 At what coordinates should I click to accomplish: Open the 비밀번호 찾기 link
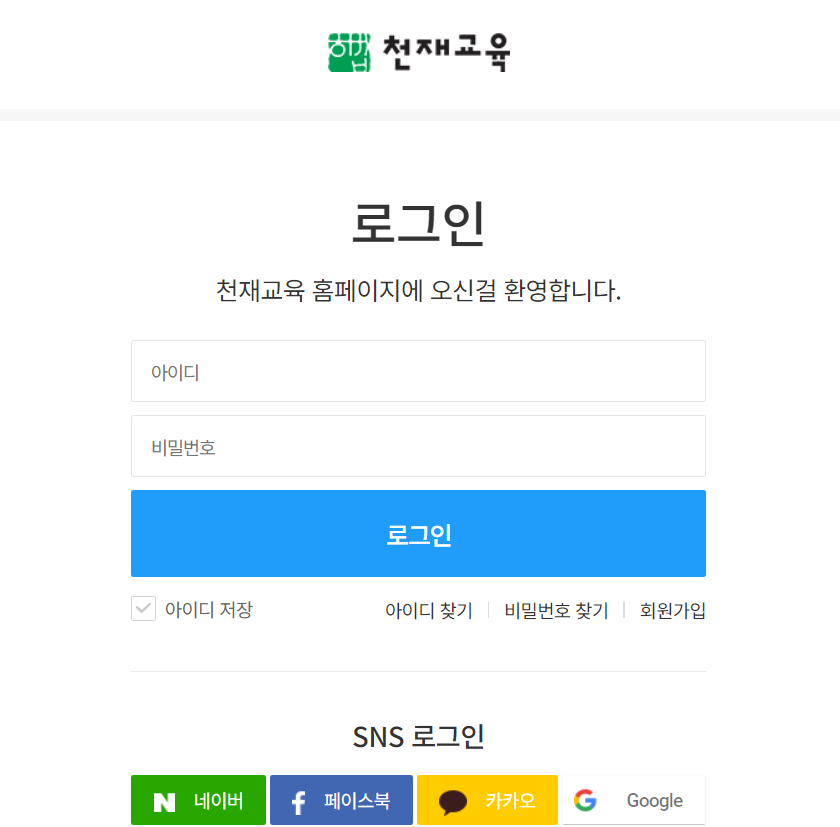point(555,610)
